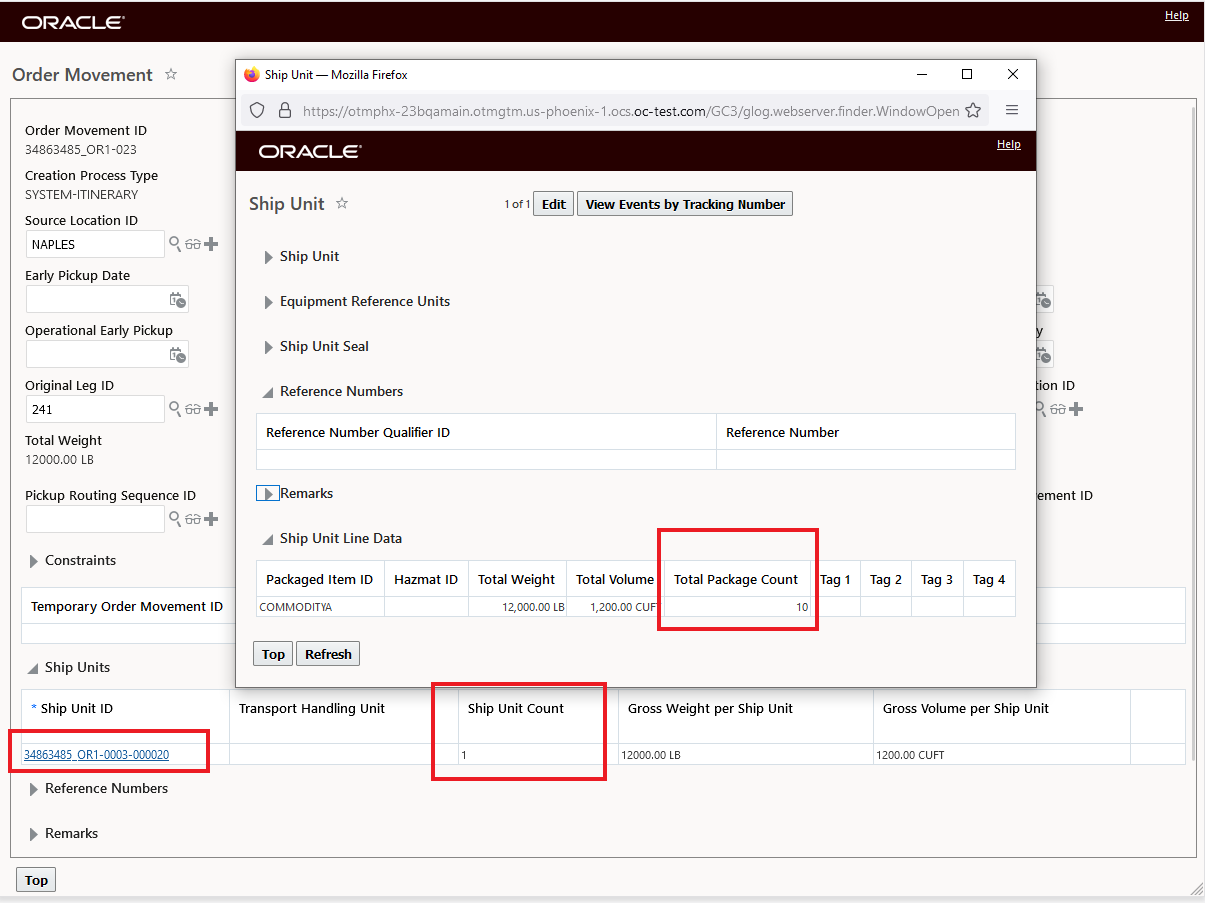Click the plus icon under the partially hidden 'tion ID' field
This screenshot has height=903, width=1205.
tap(1076, 409)
